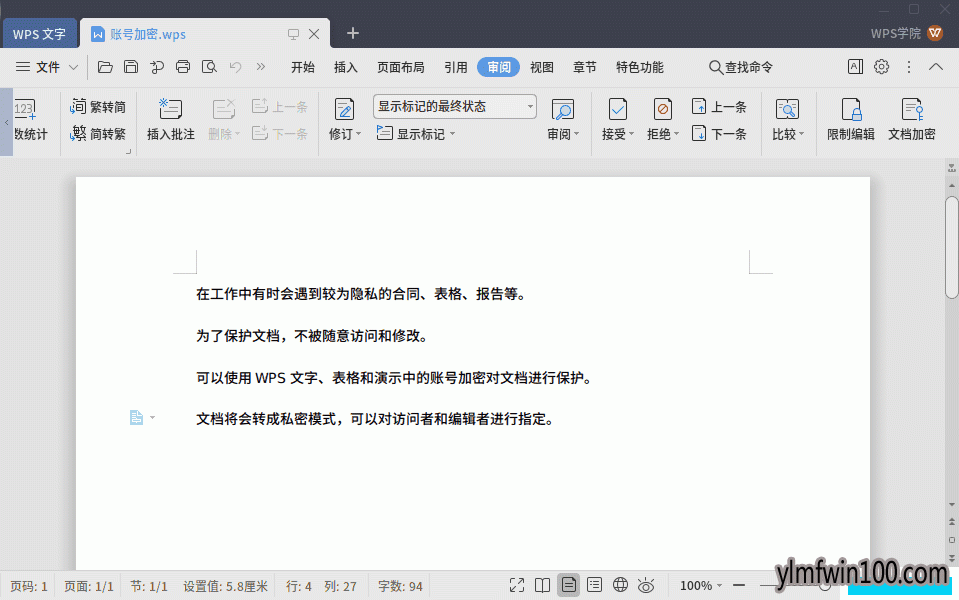The image size is (959, 600).
Task: Convert Simplified to Traditional Chinese (简转繁)
Action: coord(98,133)
